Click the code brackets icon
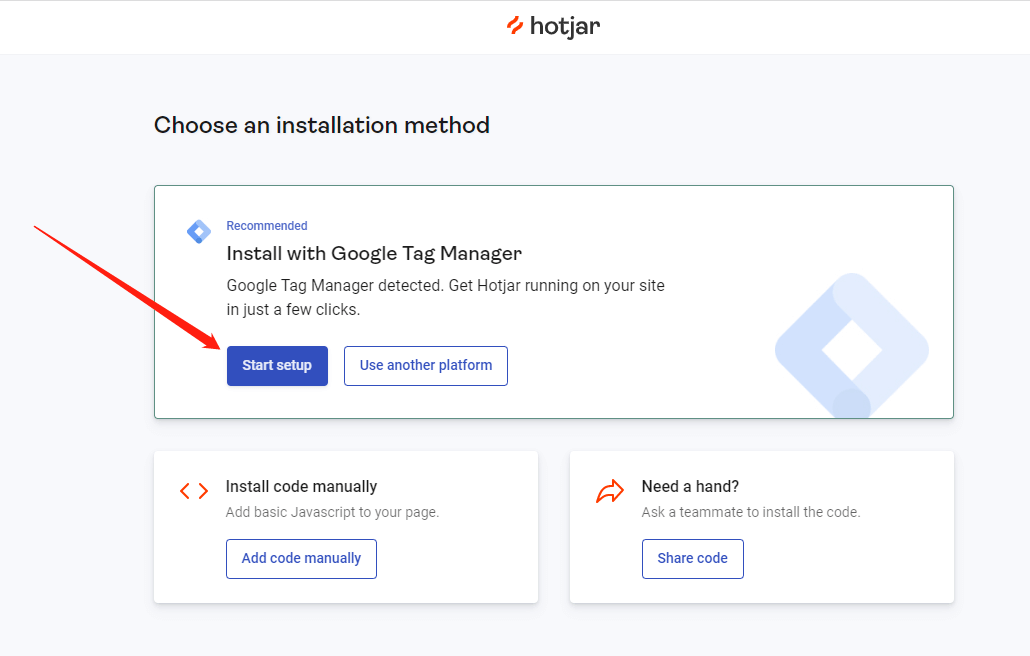This screenshot has width=1030, height=656. [x=194, y=491]
